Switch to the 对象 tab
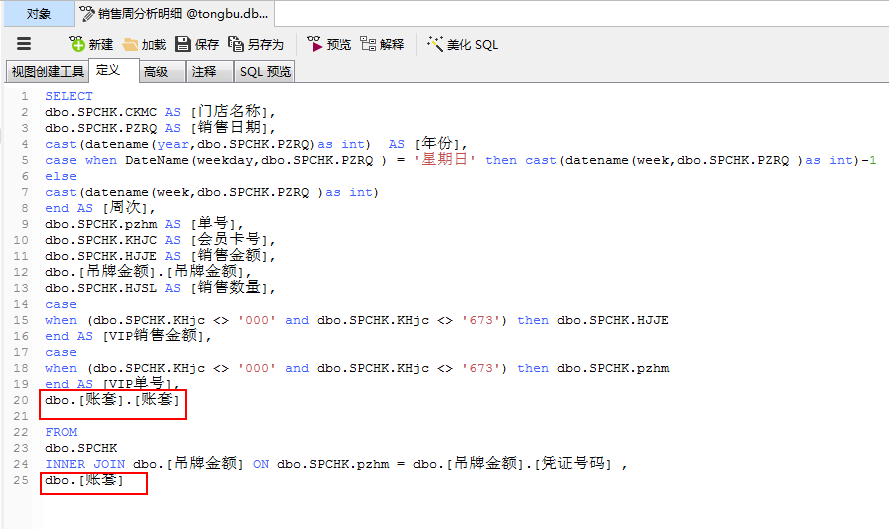Image resolution: width=889 pixels, height=529 pixels. click(x=39, y=14)
